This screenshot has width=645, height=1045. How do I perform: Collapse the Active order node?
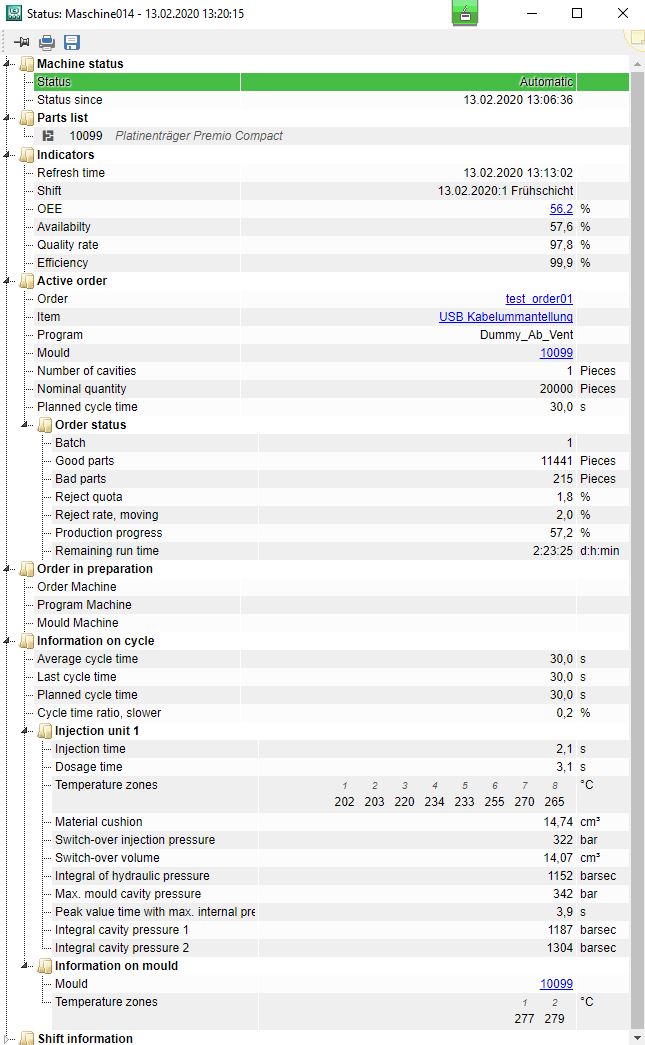(7, 281)
